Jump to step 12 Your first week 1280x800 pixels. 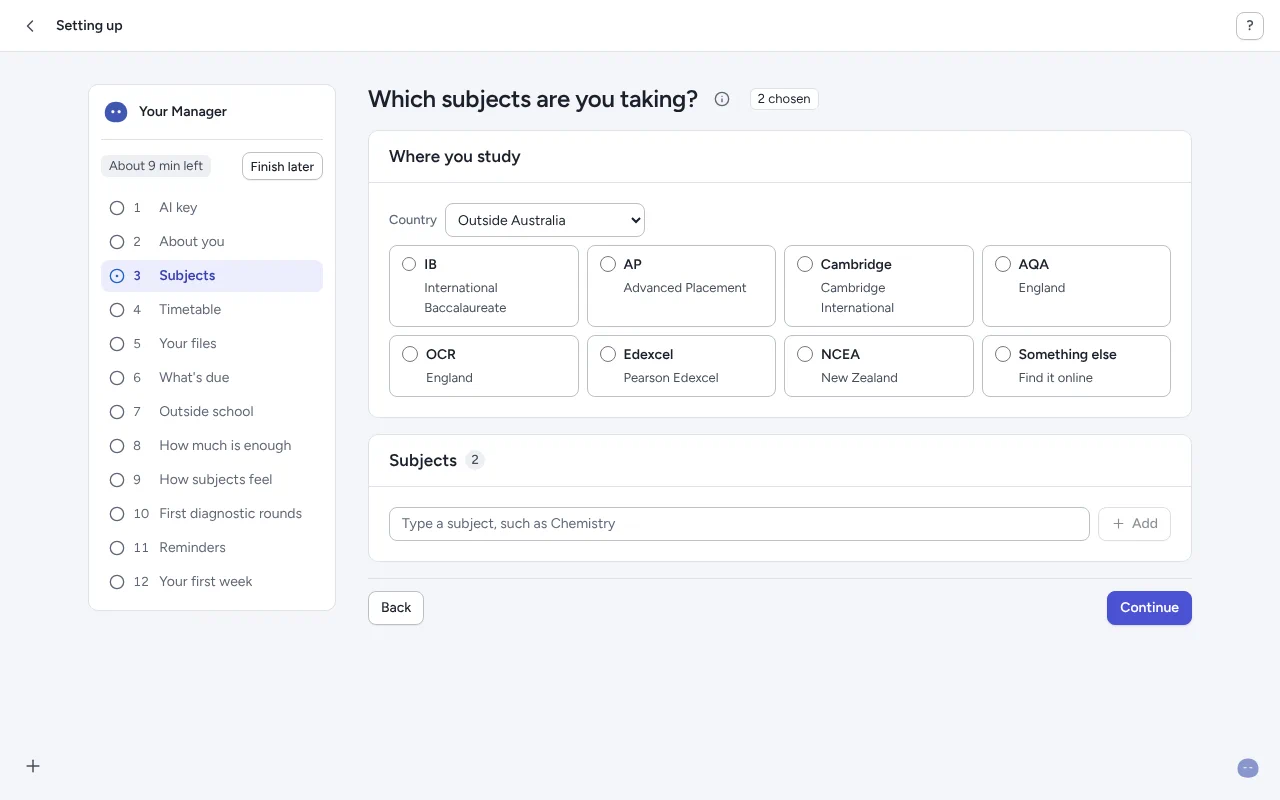[212, 582]
